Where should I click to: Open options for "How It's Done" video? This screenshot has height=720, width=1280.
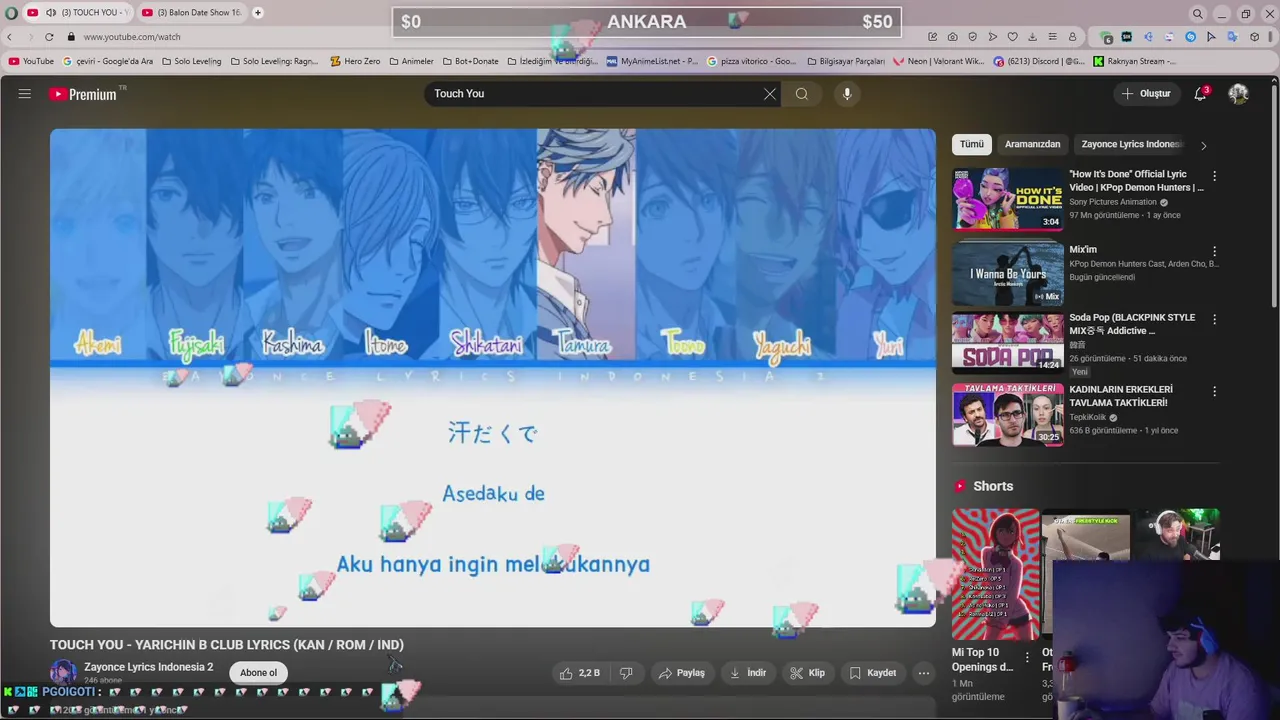pyautogui.click(x=1215, y=176)
